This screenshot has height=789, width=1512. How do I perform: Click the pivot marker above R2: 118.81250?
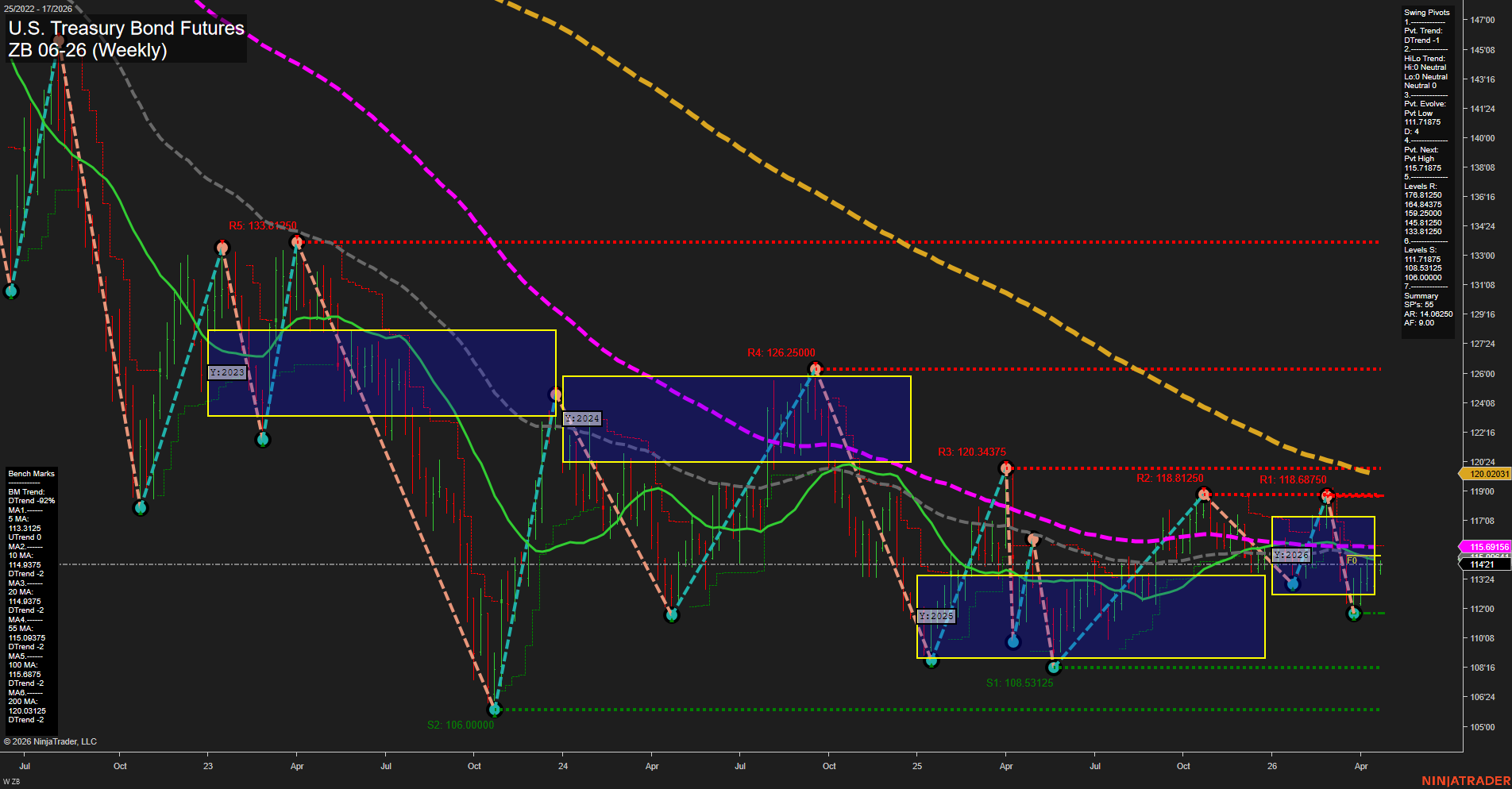1205,495
